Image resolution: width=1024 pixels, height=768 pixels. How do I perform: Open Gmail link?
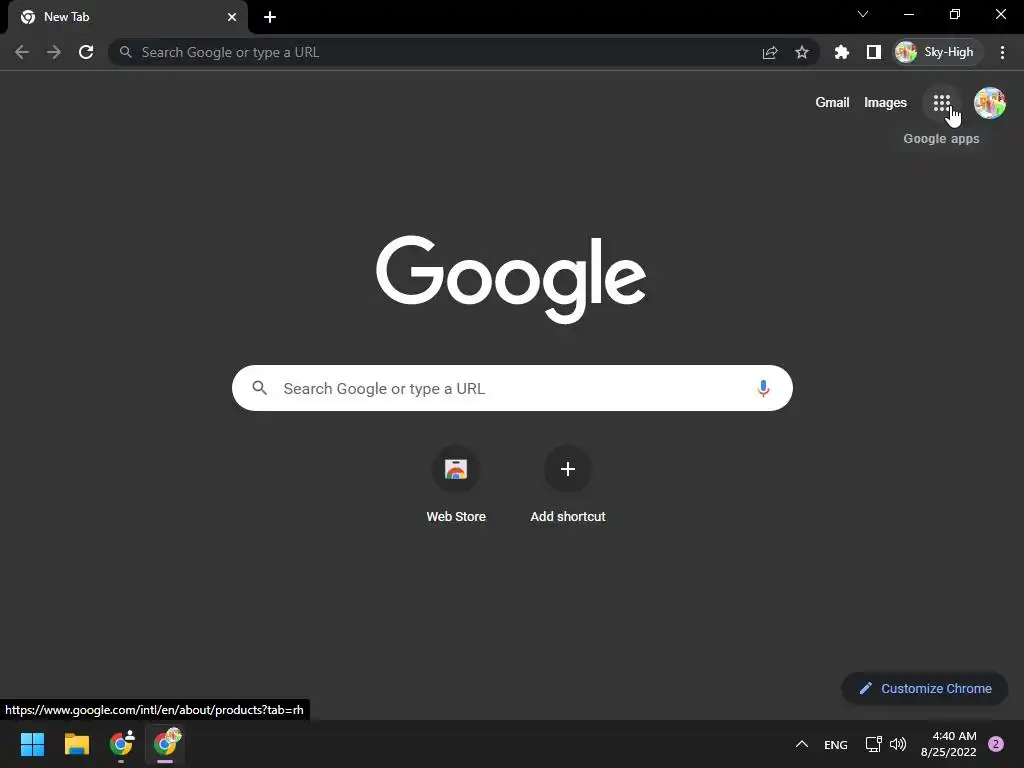pos(832,103)
